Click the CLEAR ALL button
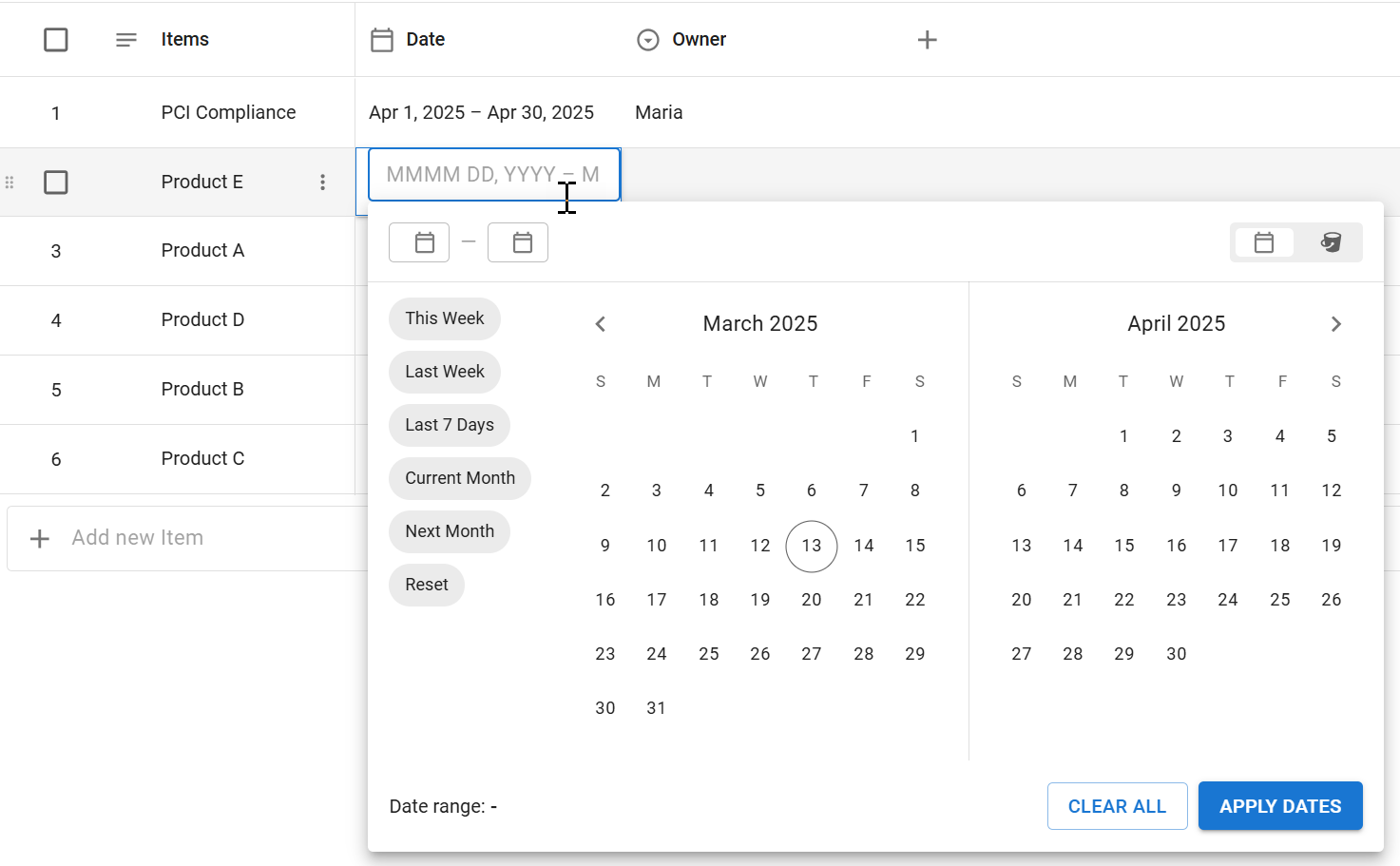1400x866 pixels. coord(1117,805)
